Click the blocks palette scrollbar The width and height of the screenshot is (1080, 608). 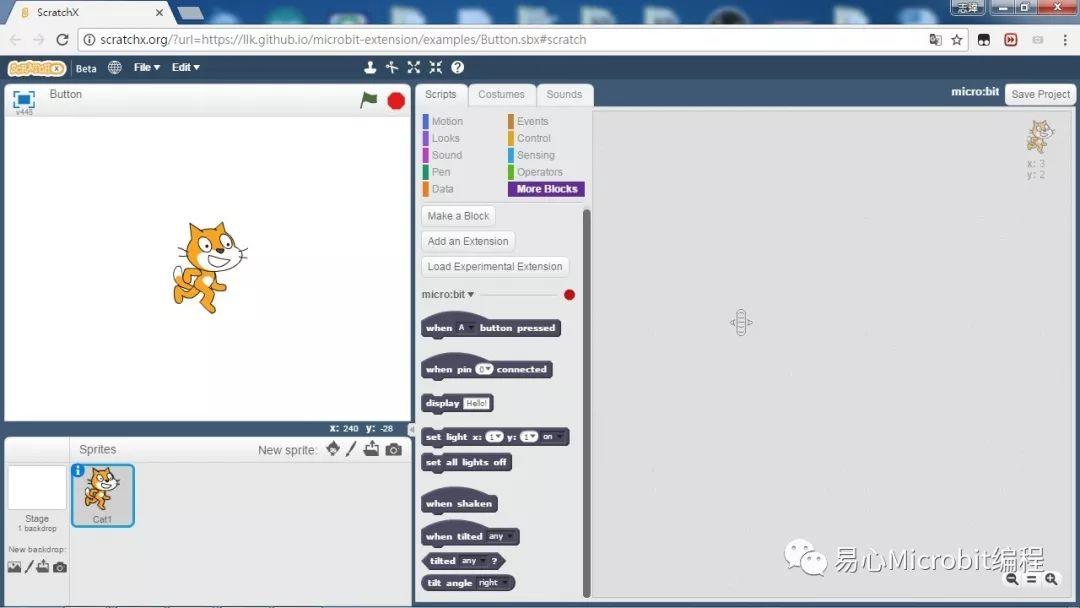[x=587, y=403]
